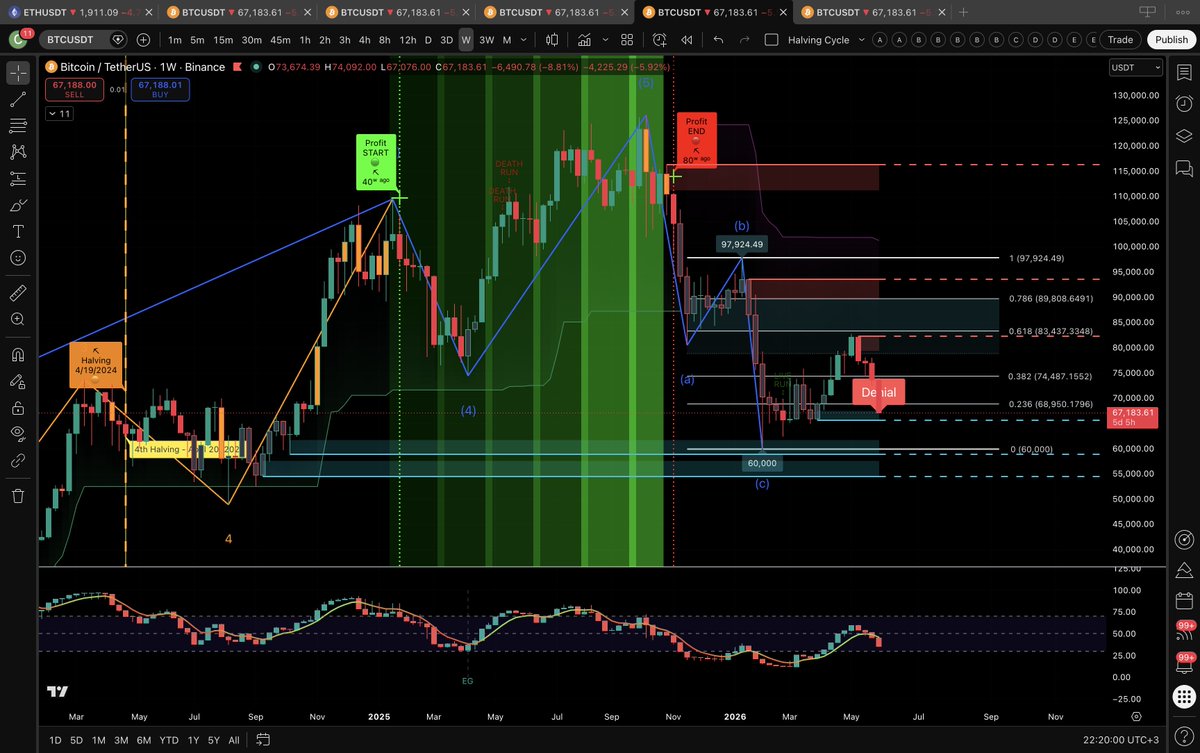Select the brush drawing tool
Image resolution: width=1200 pixels, height=753 pixels.
(x=18, y=205)
